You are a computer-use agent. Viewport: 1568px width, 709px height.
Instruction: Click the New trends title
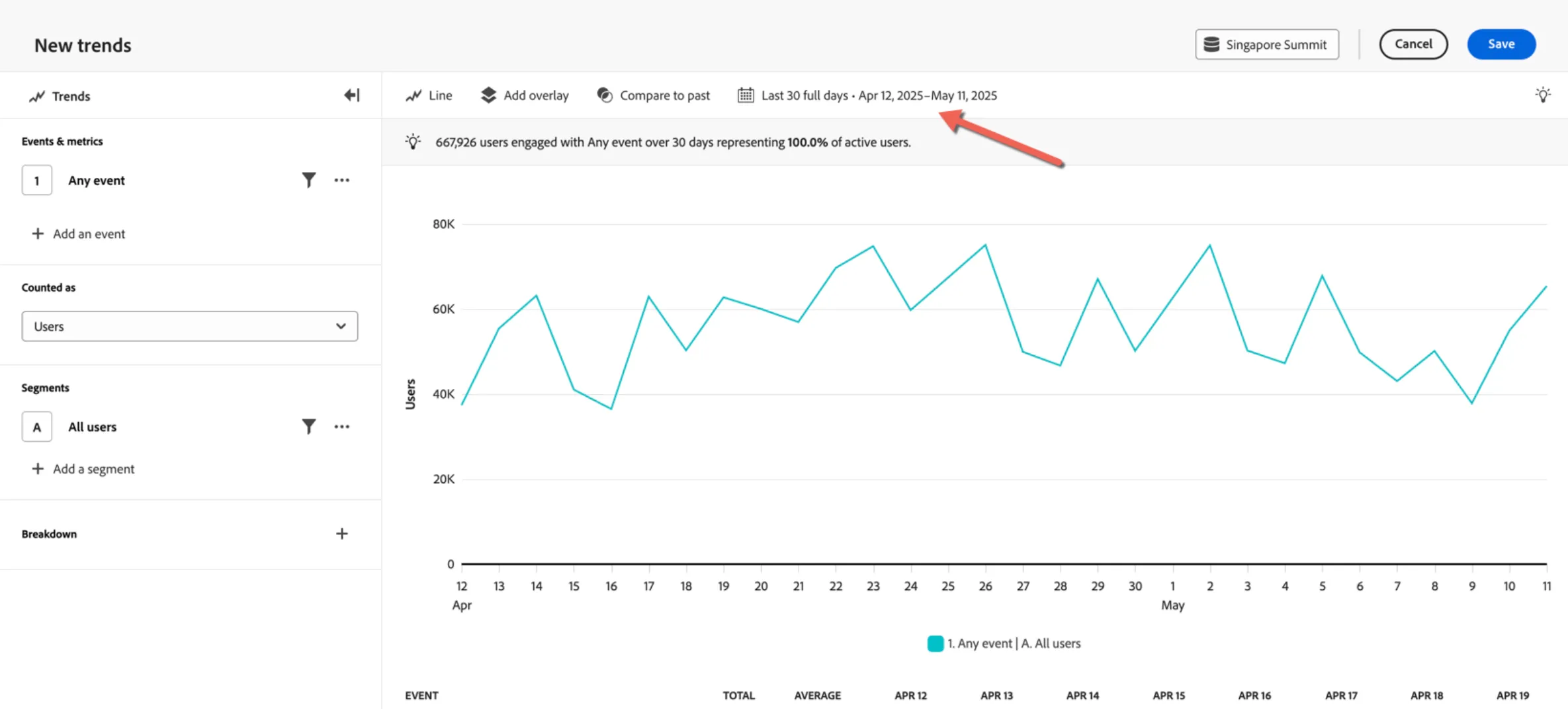coord(83,45)
